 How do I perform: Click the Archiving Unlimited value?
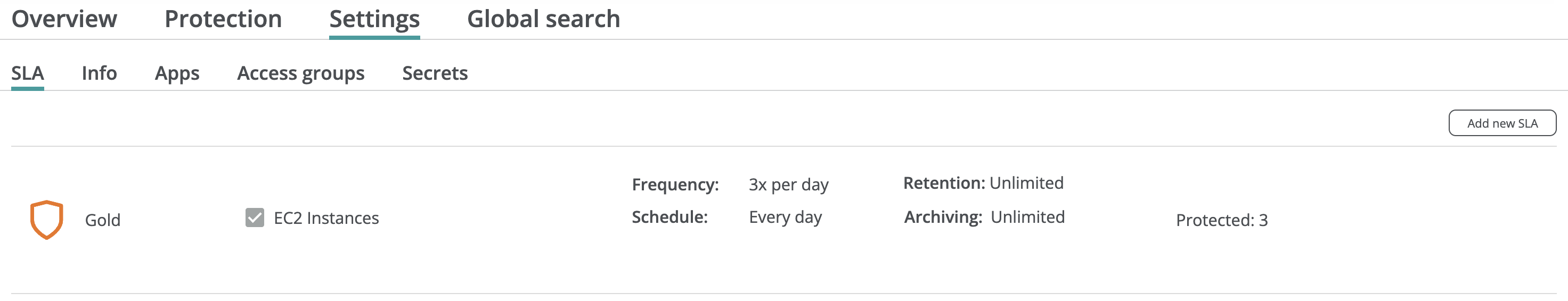1027,217
